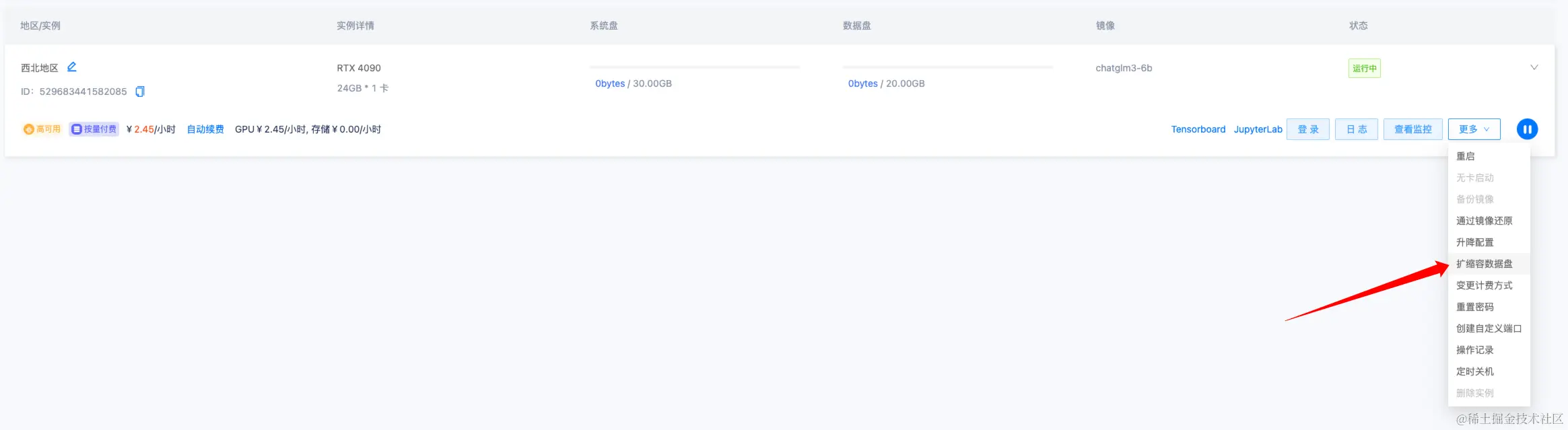This screenshot has width=1568, height=430.
Task: Click 删除实例 menu entry
Action: (x=1489, y=393)
